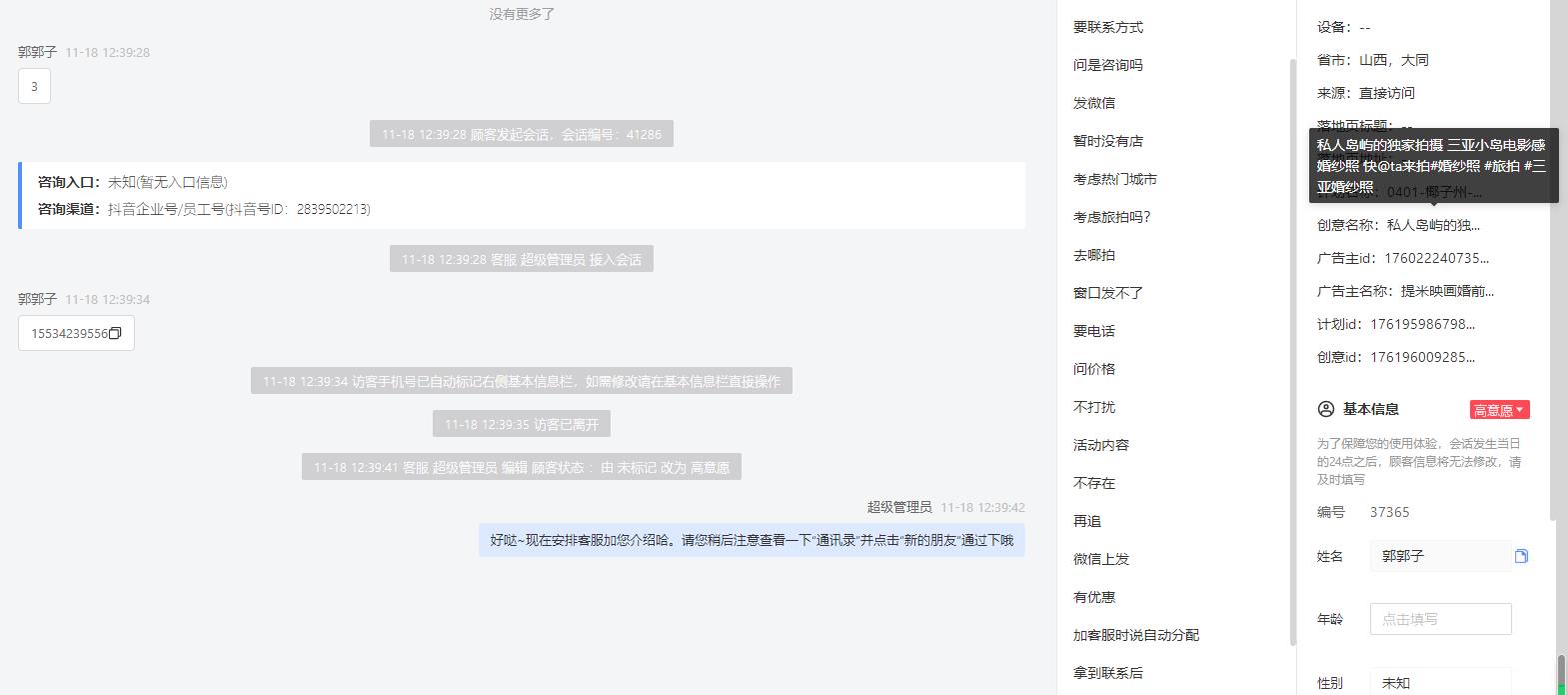Click the sent message bubble from 超级管理员
Image resolution: width=1568 pixels, height=695 pixels.
[x=752, y=540]
